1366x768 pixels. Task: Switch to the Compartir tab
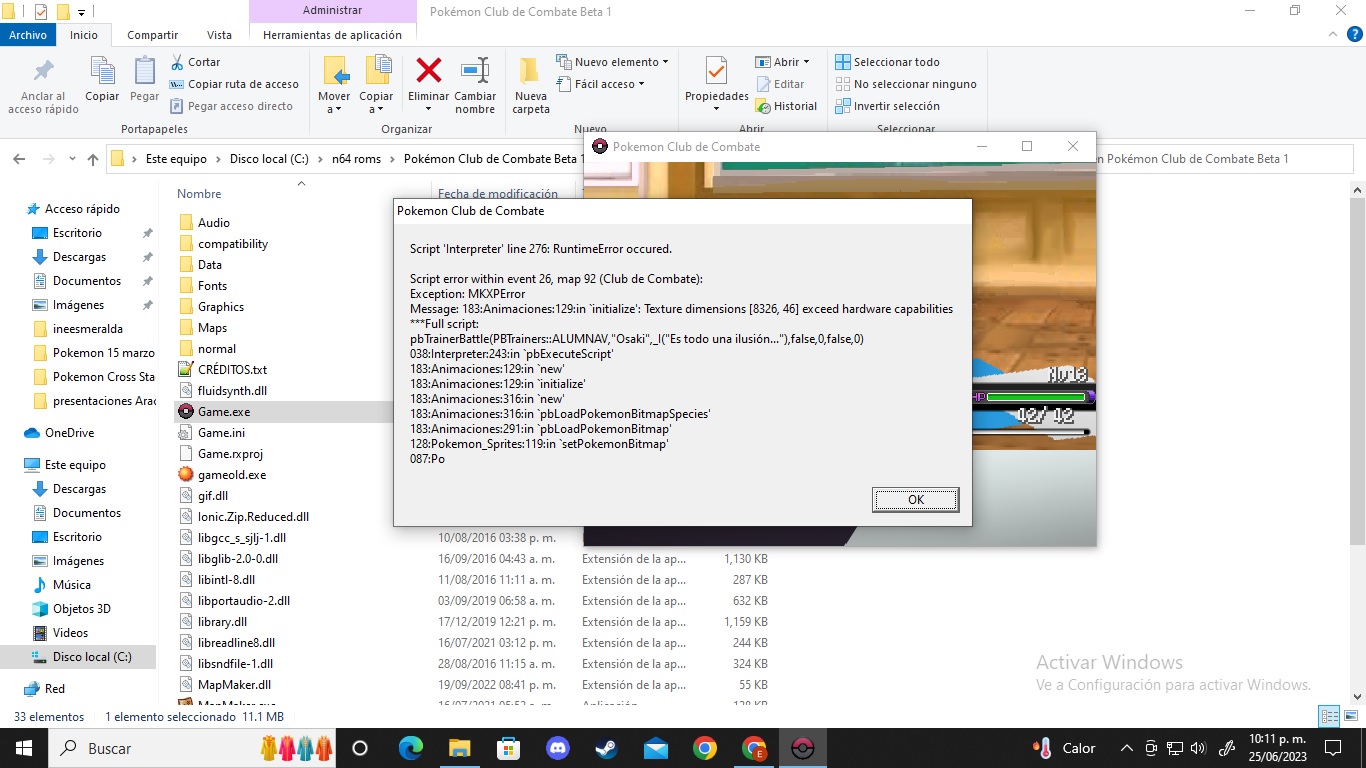(x=152, y=35)
